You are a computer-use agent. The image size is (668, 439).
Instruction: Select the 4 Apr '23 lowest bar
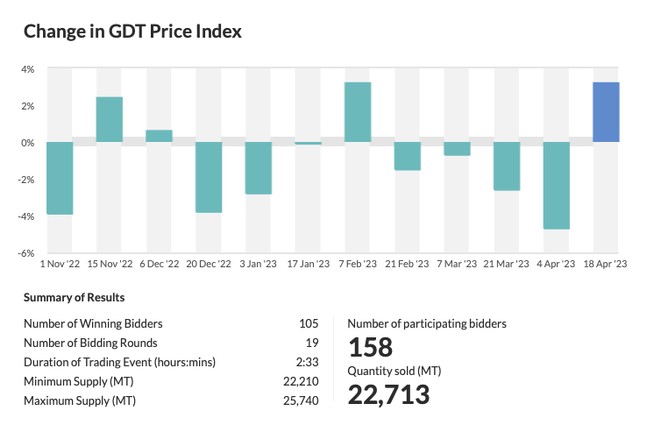click(x=556, y=185)
